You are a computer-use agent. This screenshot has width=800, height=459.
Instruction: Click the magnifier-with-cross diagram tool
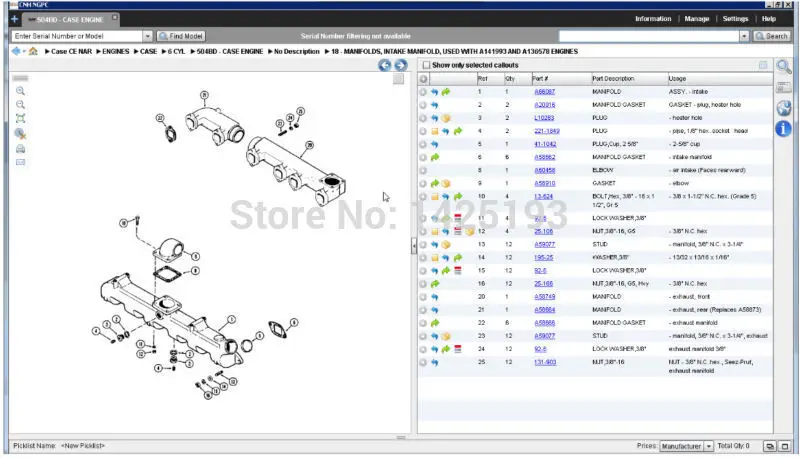click(20, 134)
